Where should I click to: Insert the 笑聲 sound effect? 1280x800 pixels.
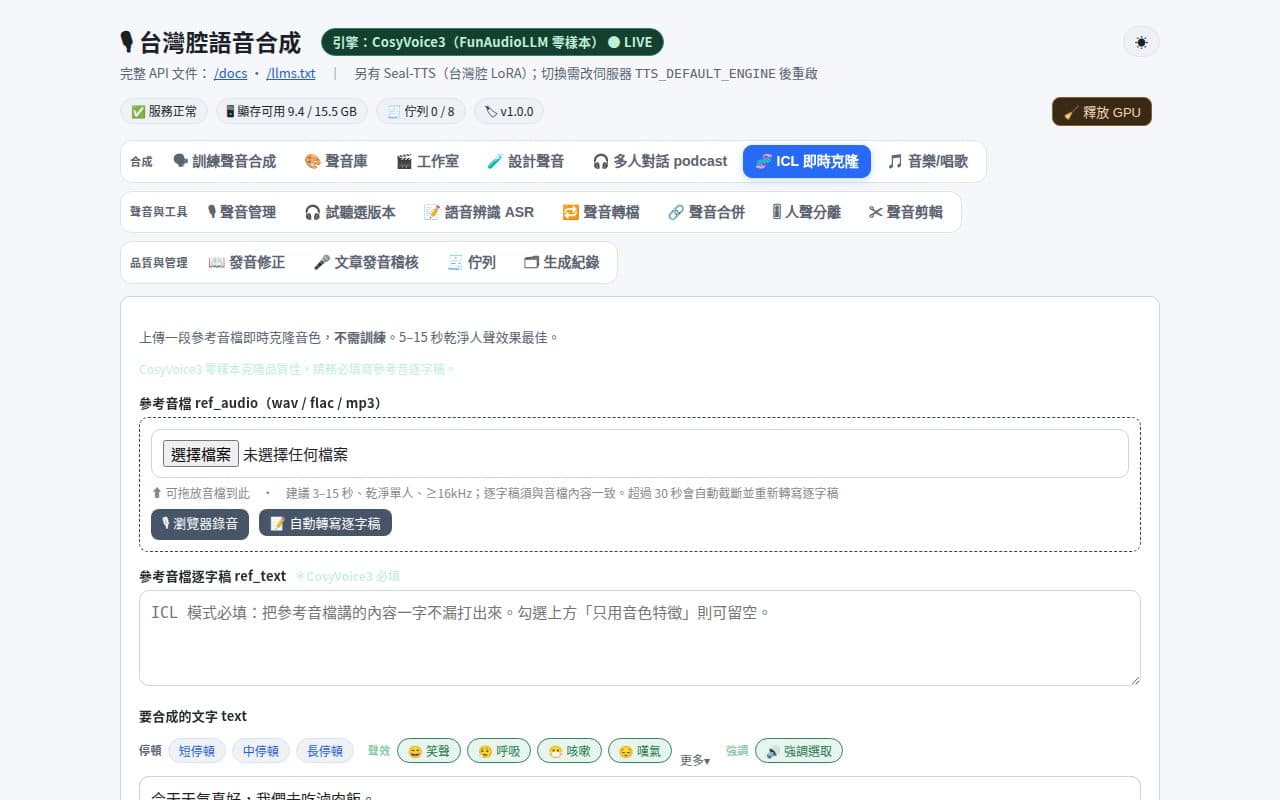[429, 751]
